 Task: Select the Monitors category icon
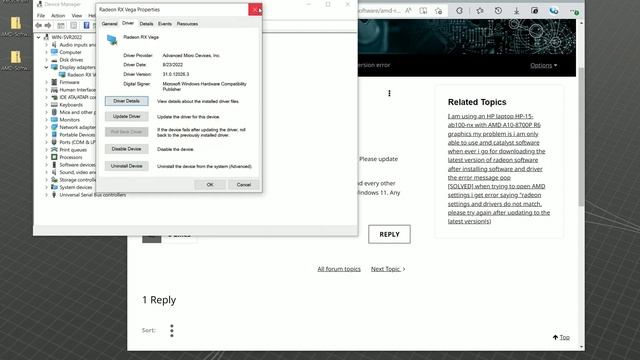pos(54,120)
